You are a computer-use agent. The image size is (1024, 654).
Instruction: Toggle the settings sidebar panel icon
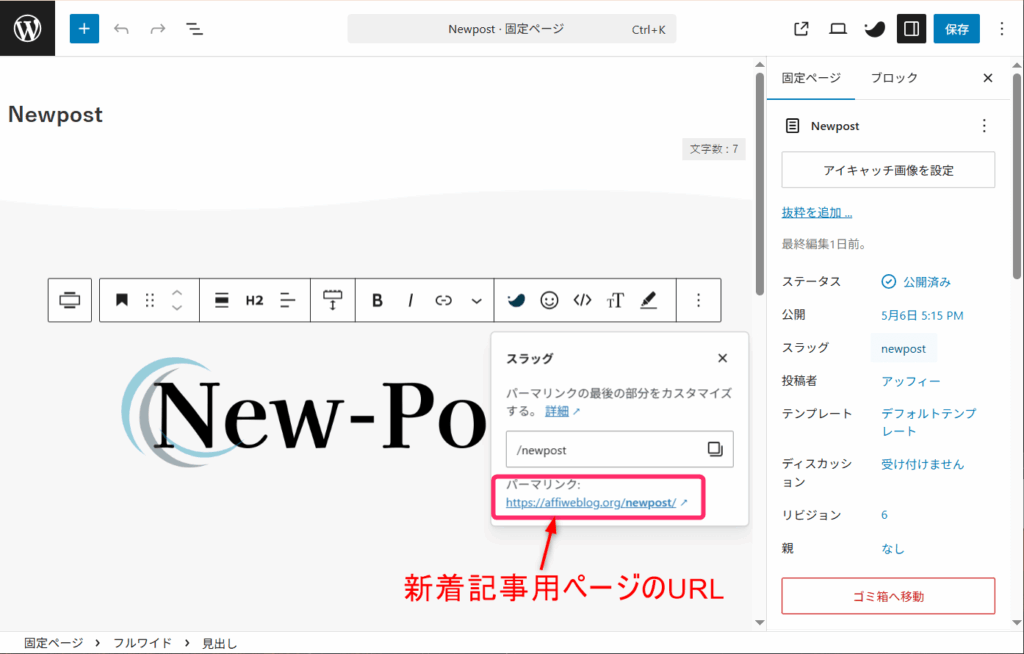911,29
